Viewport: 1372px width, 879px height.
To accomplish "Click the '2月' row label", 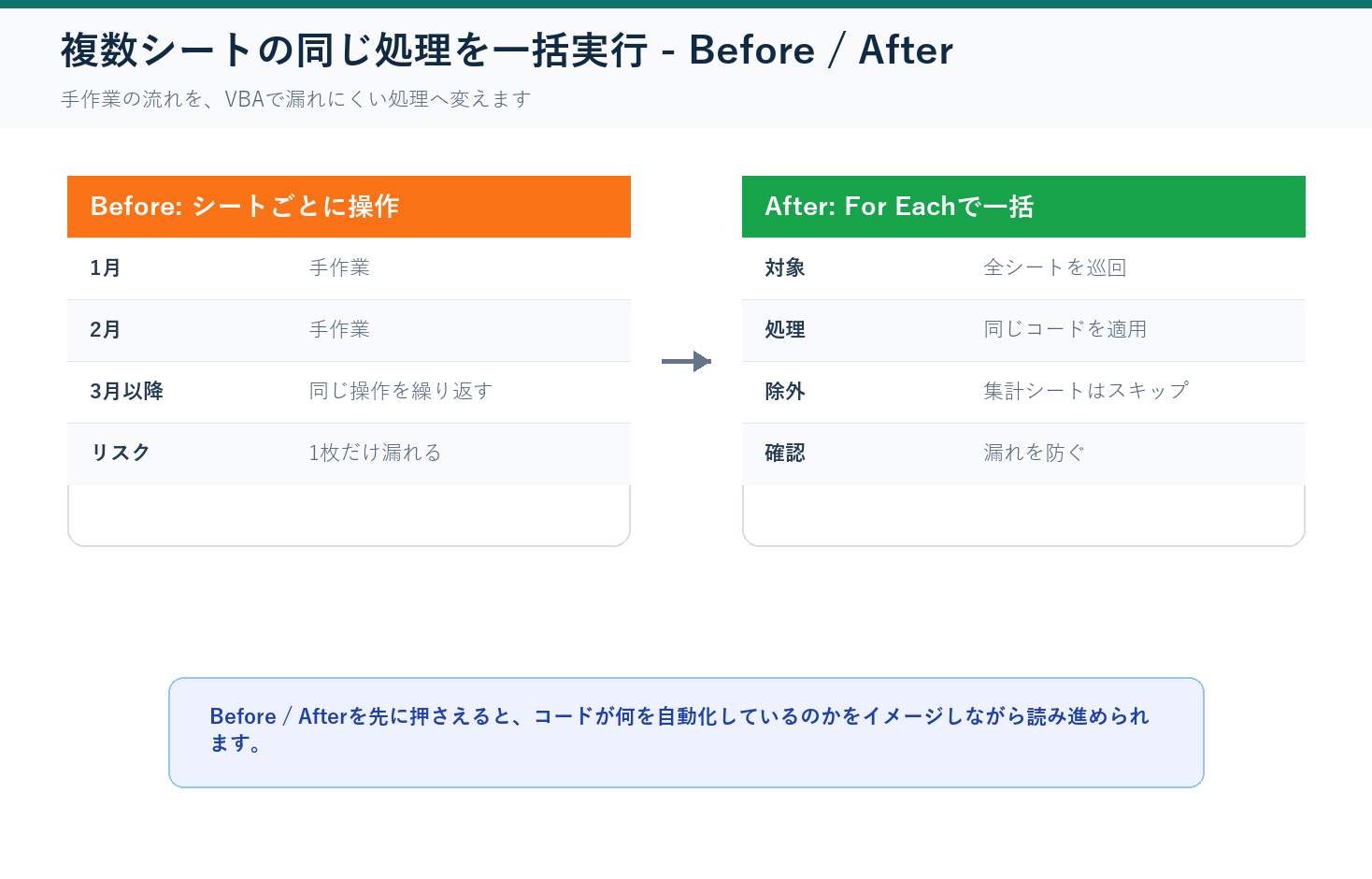I will click(106, 329).
